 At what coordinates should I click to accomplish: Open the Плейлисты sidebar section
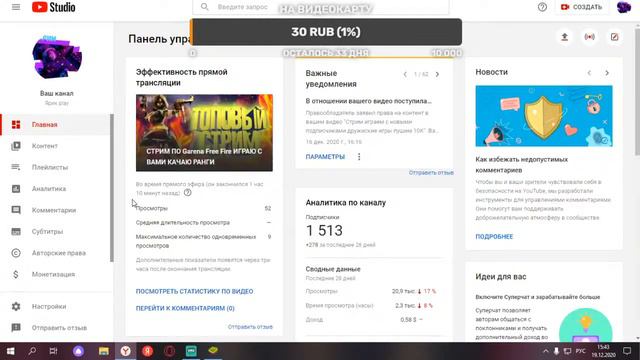point(55,167)
